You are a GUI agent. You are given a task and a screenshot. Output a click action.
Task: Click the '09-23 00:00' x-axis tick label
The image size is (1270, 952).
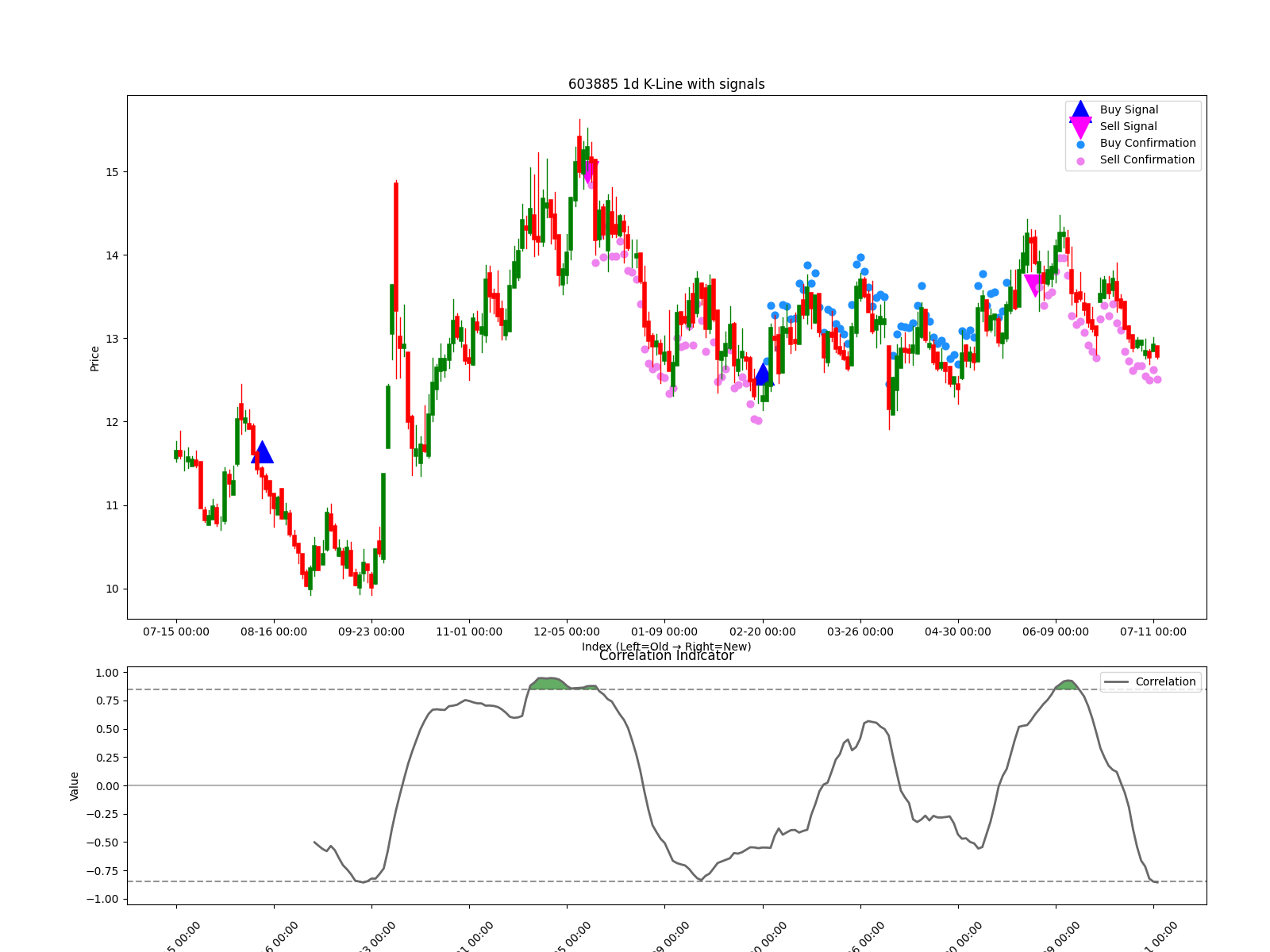click(x=371, y=632)
